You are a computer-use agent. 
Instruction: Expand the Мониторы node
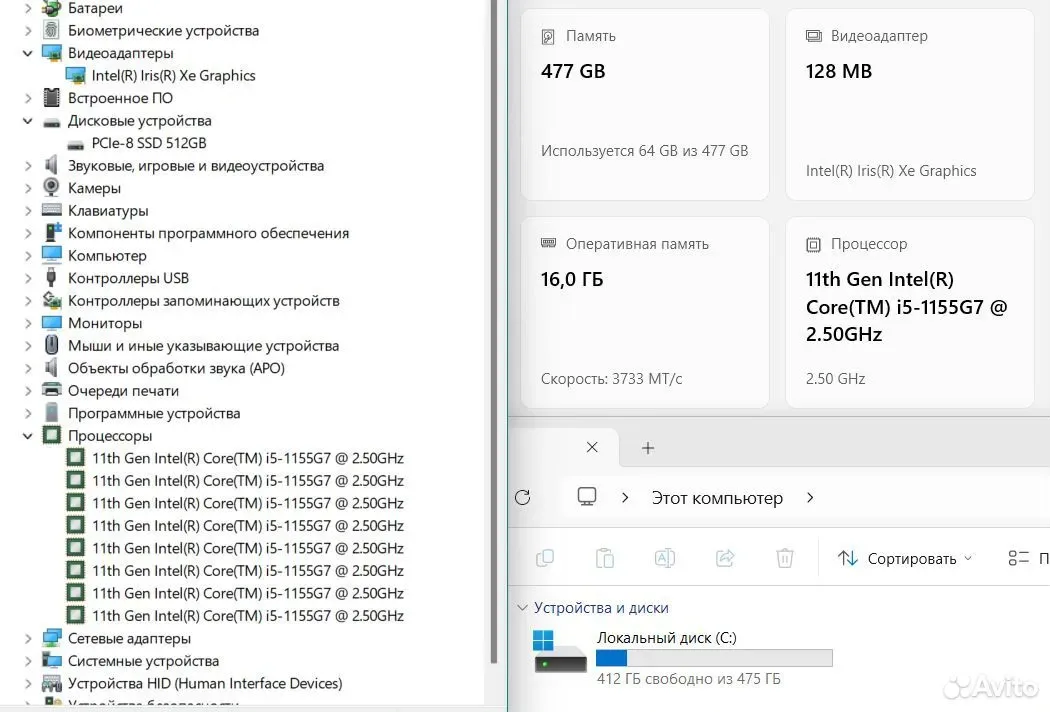27,324
